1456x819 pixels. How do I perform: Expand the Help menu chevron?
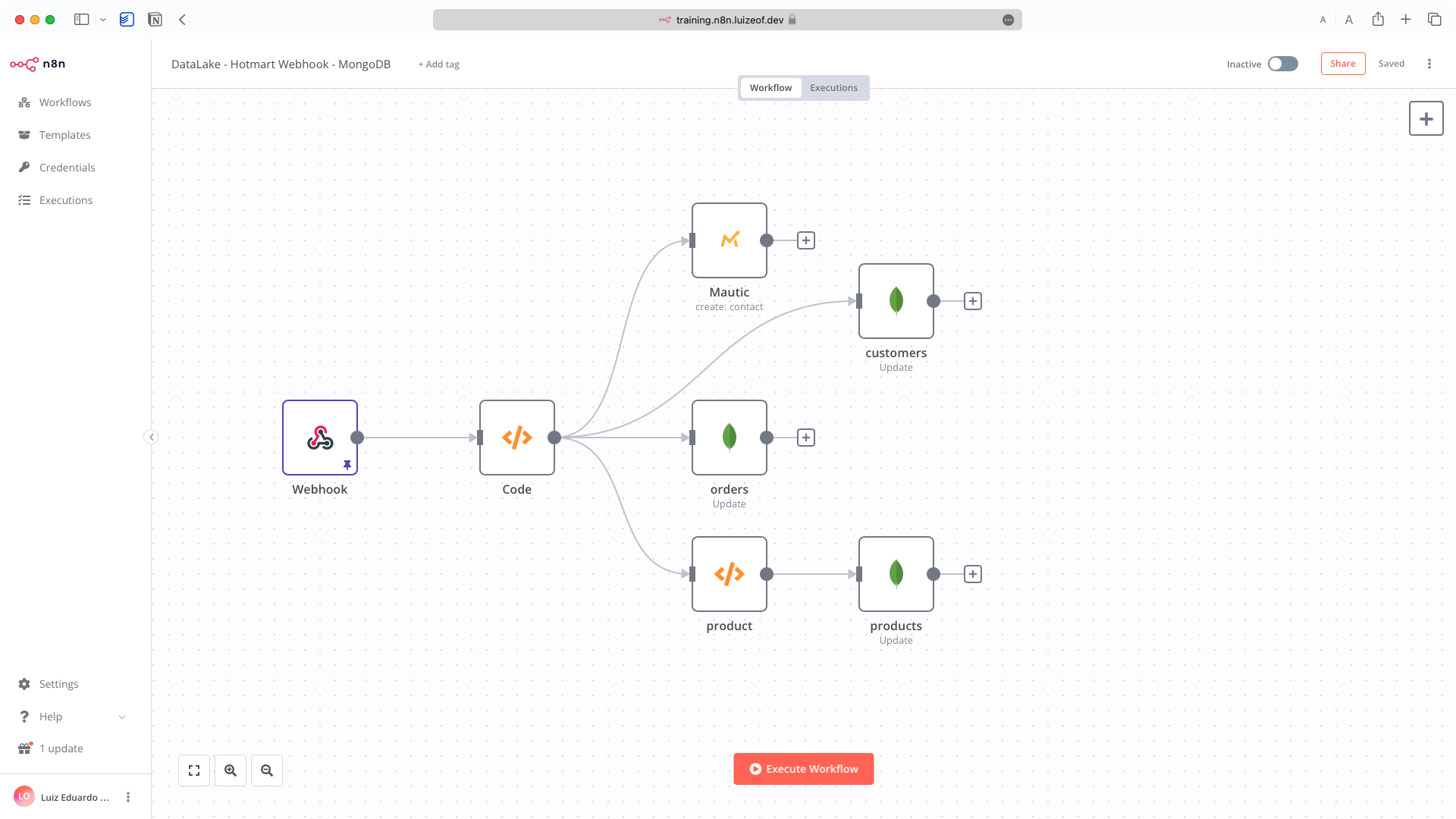(x=122, y=717)
